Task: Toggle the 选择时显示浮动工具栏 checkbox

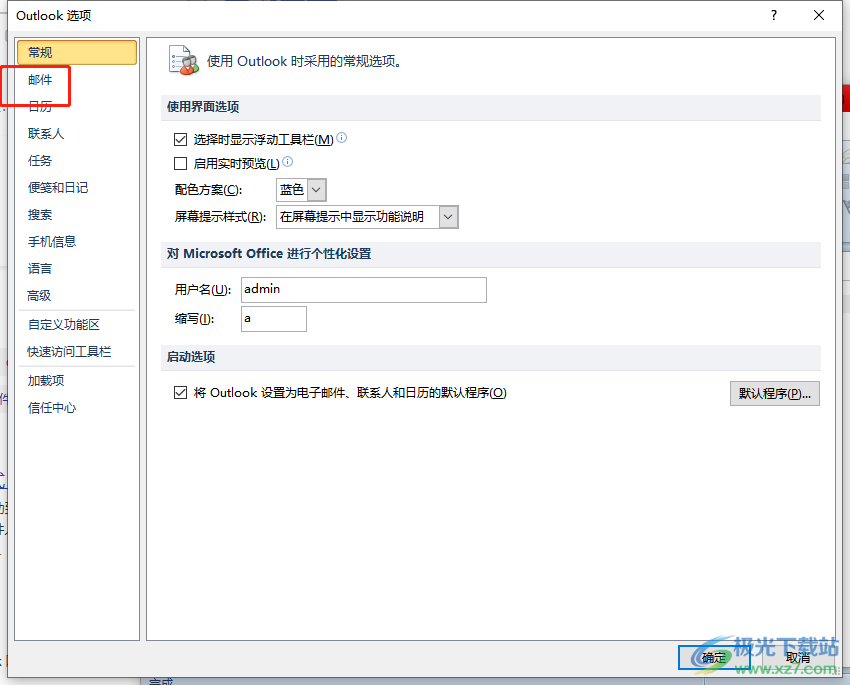Action: click(181, 140)
